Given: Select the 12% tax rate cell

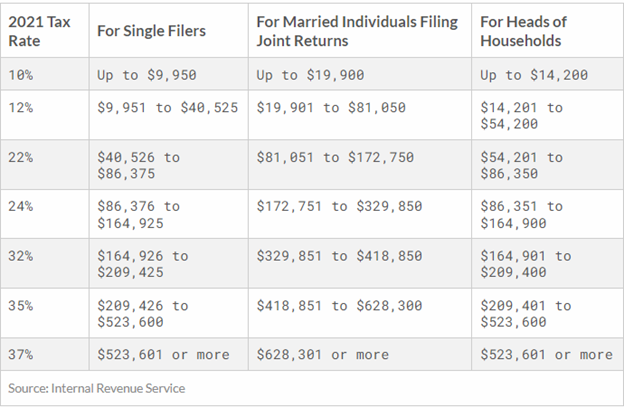Looking at the screenshot, I should (x=20, y=108).
